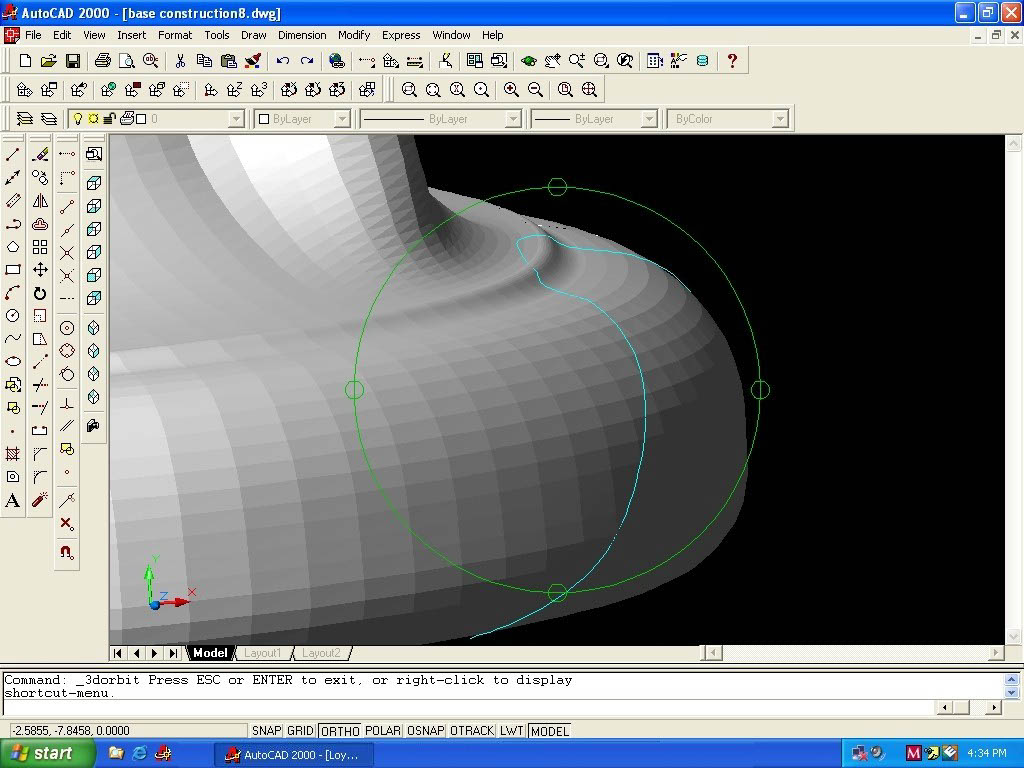Toggle ORTHO mode in status bar
1024x768 pixels.
(x=340, y=731)
